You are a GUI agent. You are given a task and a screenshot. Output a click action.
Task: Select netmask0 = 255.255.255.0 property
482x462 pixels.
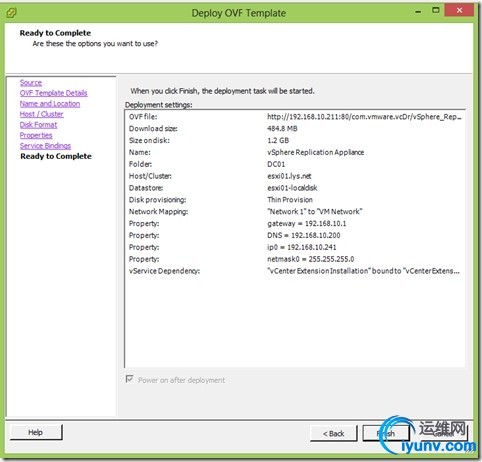[x=311, y=259]
